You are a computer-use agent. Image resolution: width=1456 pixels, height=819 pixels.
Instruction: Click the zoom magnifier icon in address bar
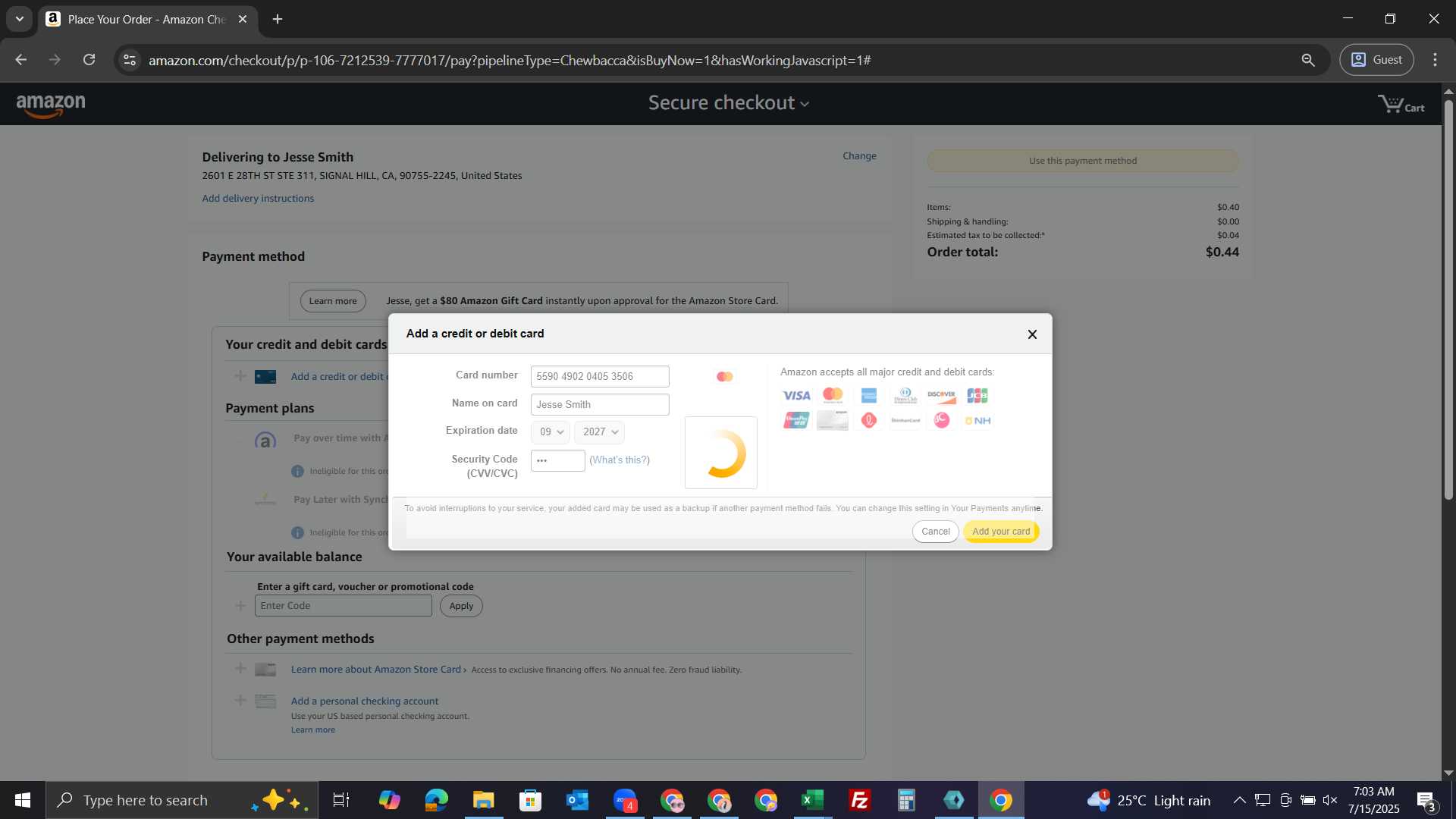pos(1308,59)
